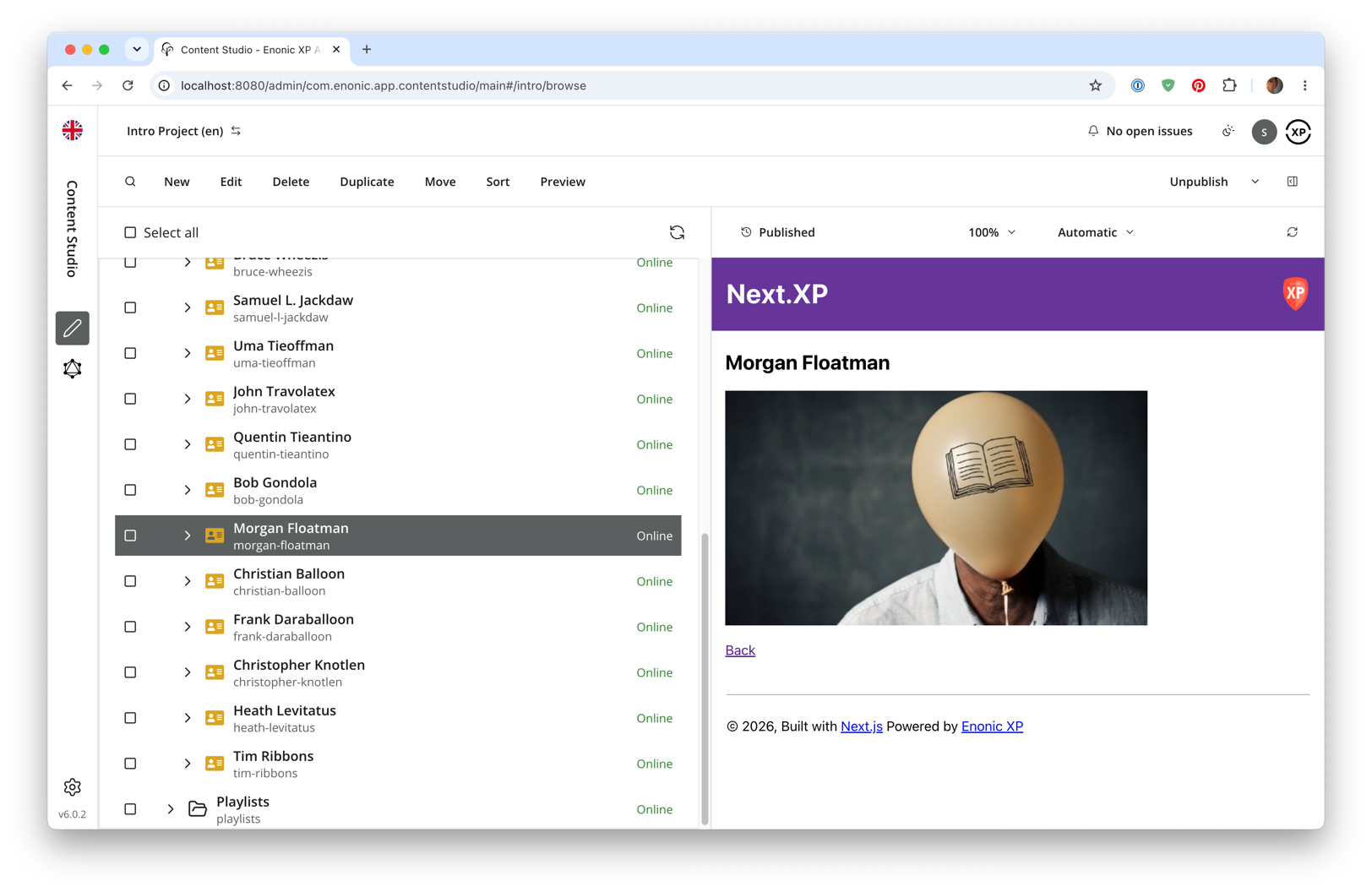Refresh the content tree list
The image size is (1372, 892).
coord(677,232)
